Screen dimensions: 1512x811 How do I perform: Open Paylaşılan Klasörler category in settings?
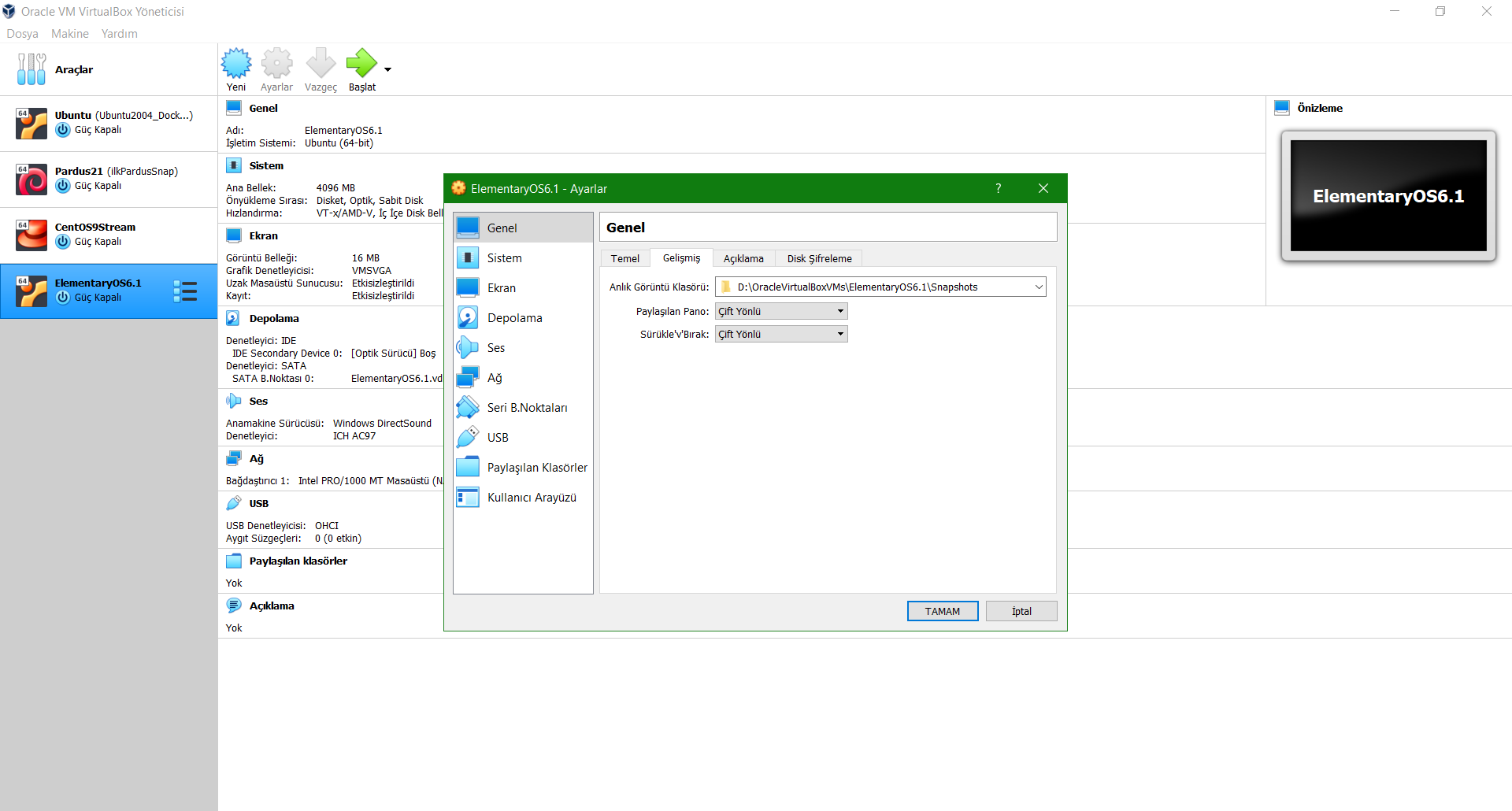click(x=523, y=467)
